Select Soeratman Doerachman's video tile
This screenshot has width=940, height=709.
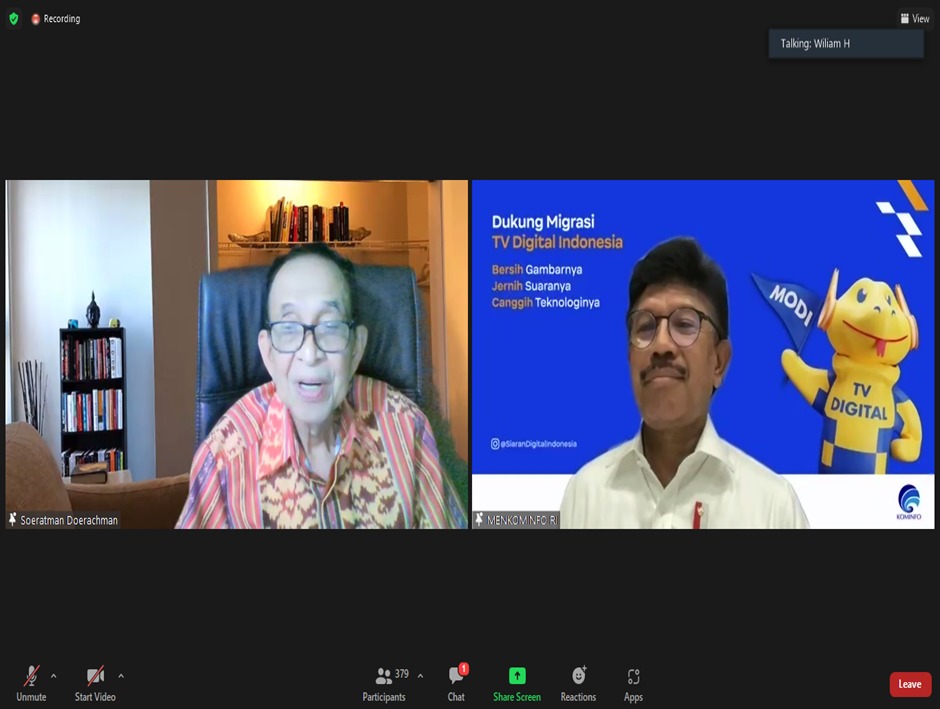237,354
